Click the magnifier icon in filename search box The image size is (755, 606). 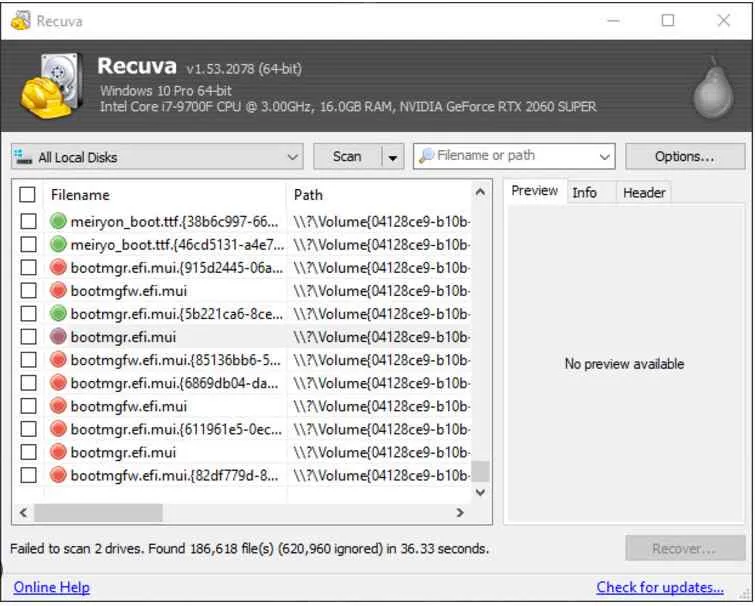[x=427, y=156]
